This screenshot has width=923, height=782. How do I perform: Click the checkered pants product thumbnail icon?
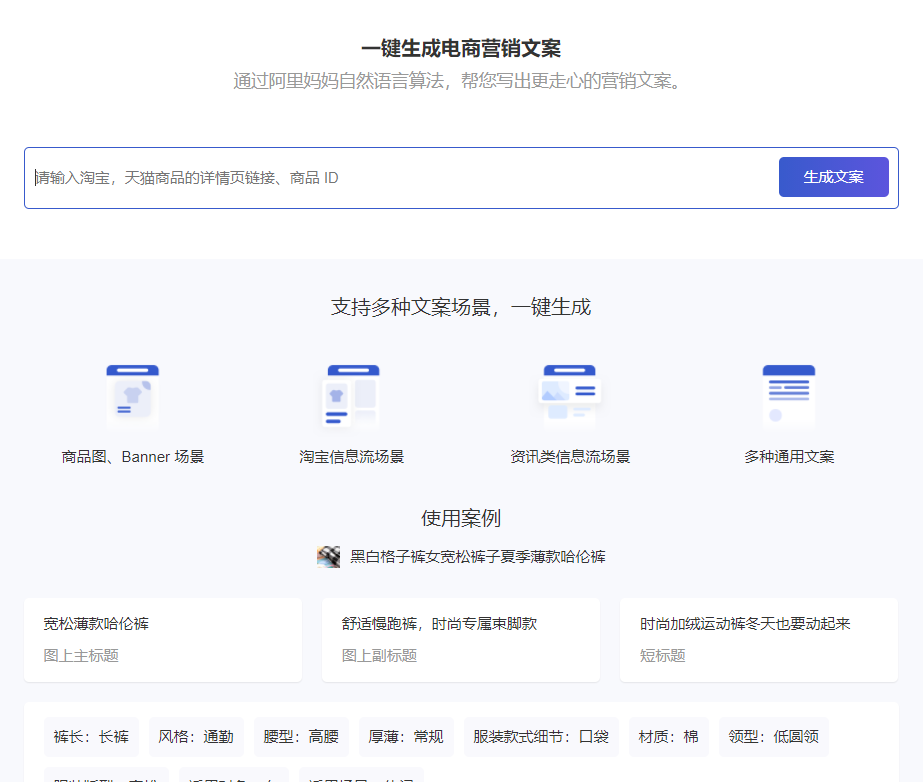click(x=329, y=556)
